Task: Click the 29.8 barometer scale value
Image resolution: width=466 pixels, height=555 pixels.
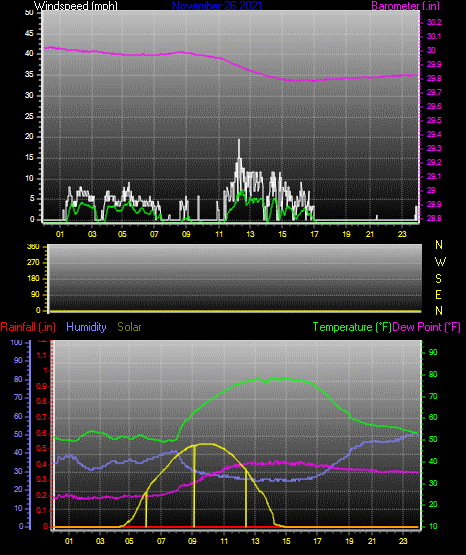Action: (x=434, y=79)
